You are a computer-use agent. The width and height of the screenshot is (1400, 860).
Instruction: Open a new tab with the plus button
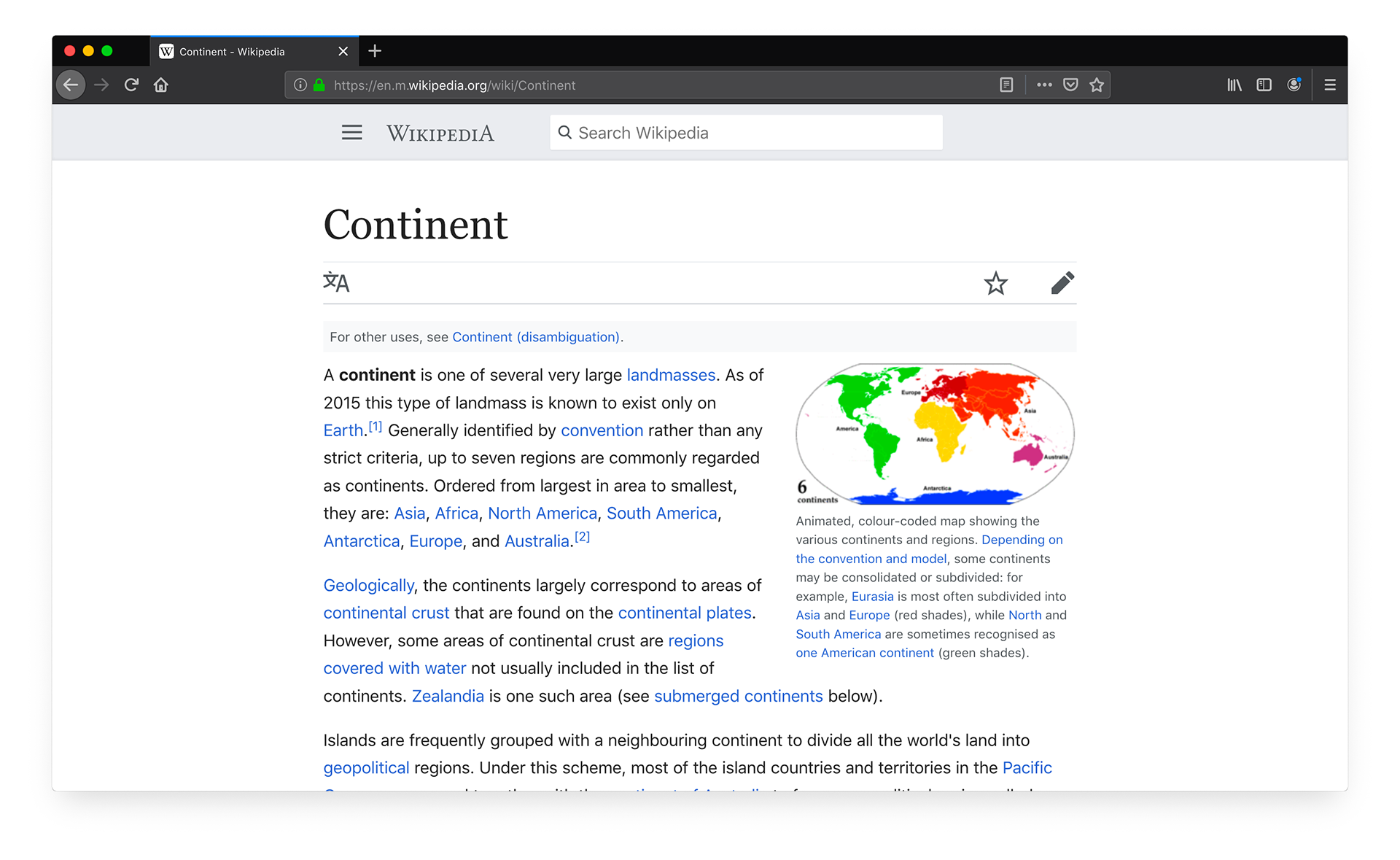pyautogui.click(x=375, y=51)
